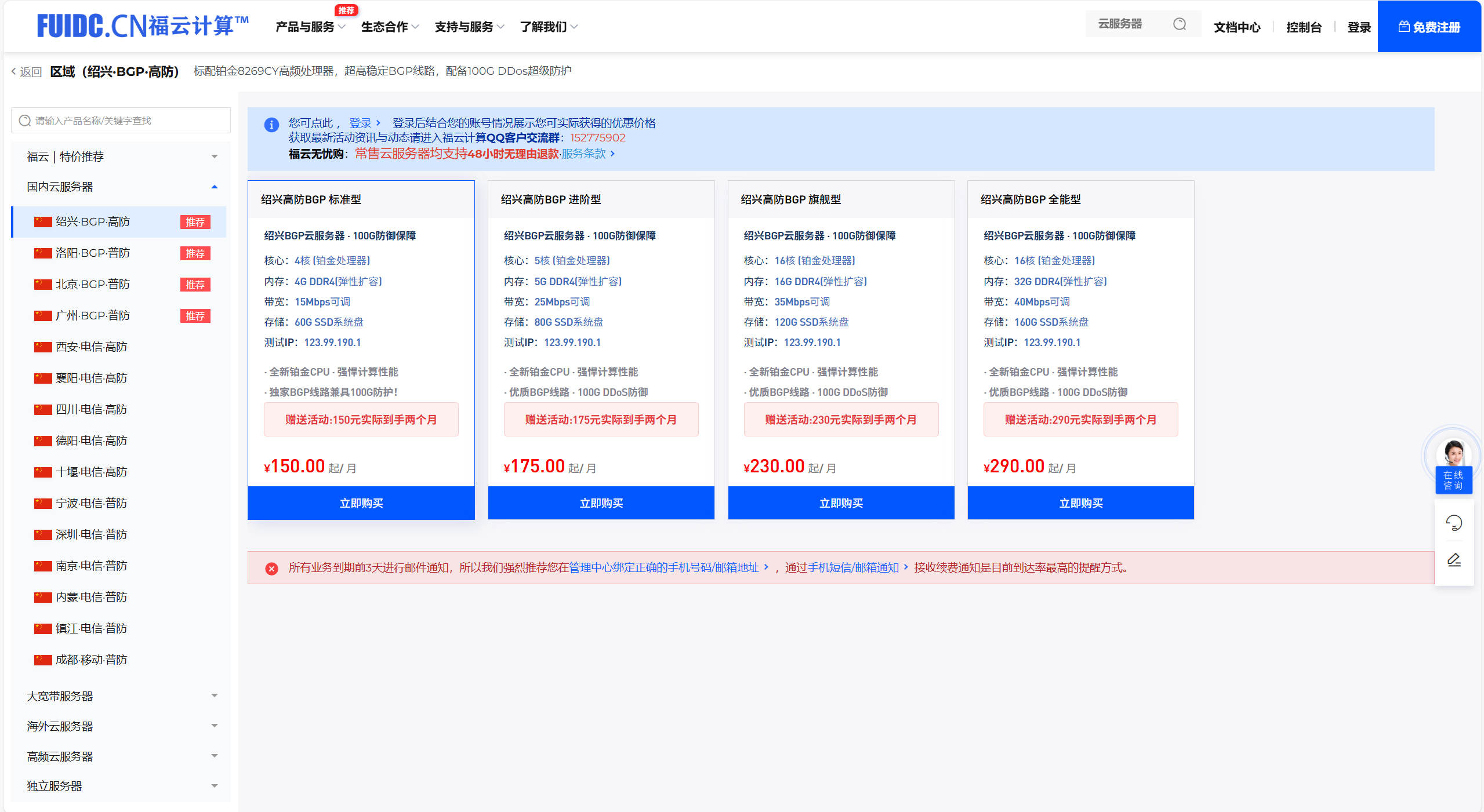Image resolution: width=1484 pixels, height=812 pixels.
Task: Open 文档中心 in header
Action: pyautogui.click(x=1236, y=27)
